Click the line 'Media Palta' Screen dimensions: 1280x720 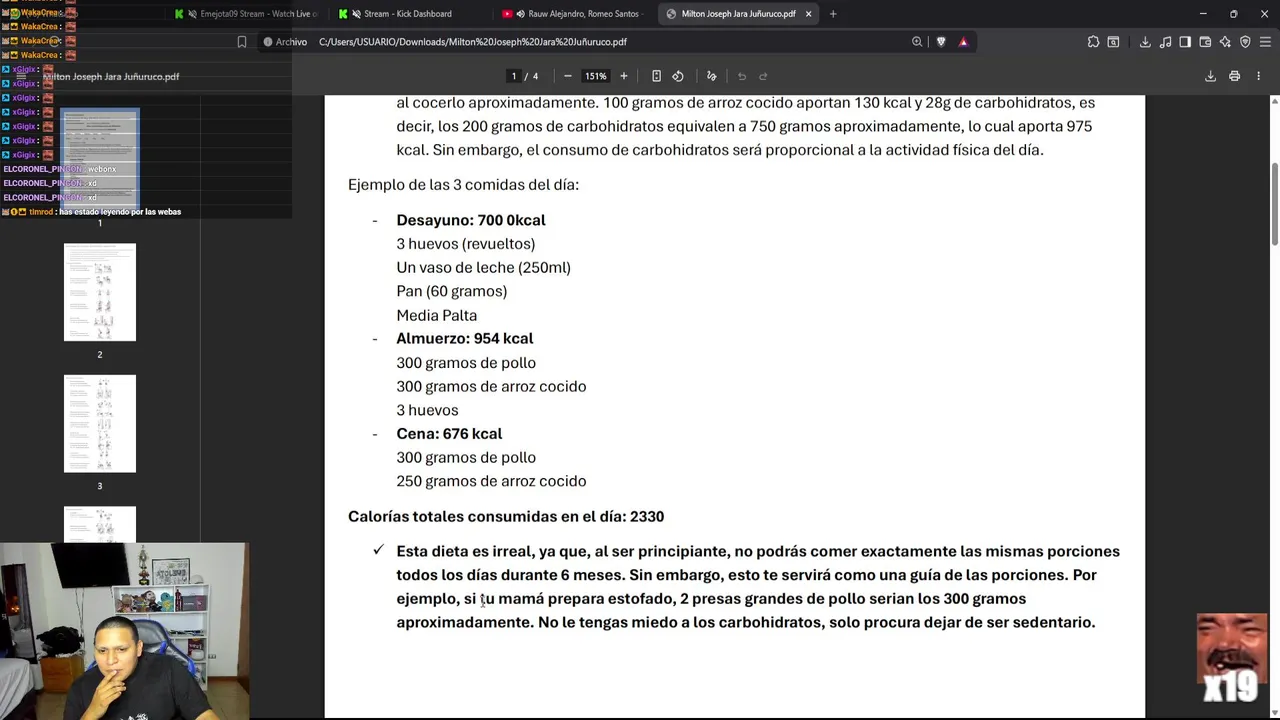(437, 315)
